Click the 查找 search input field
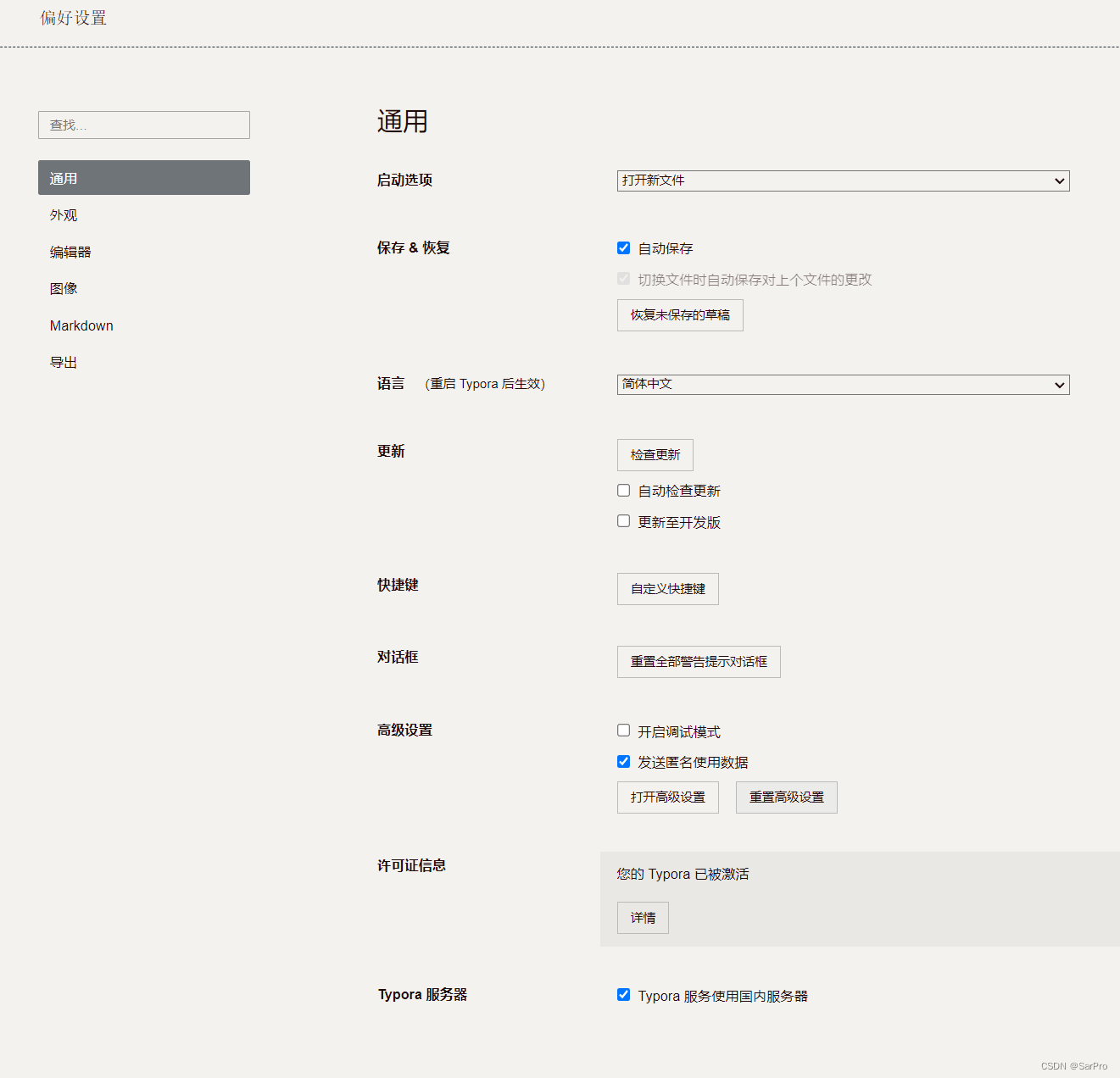This screenshot has height=1078, width=1120. click(x=144, y=125)
